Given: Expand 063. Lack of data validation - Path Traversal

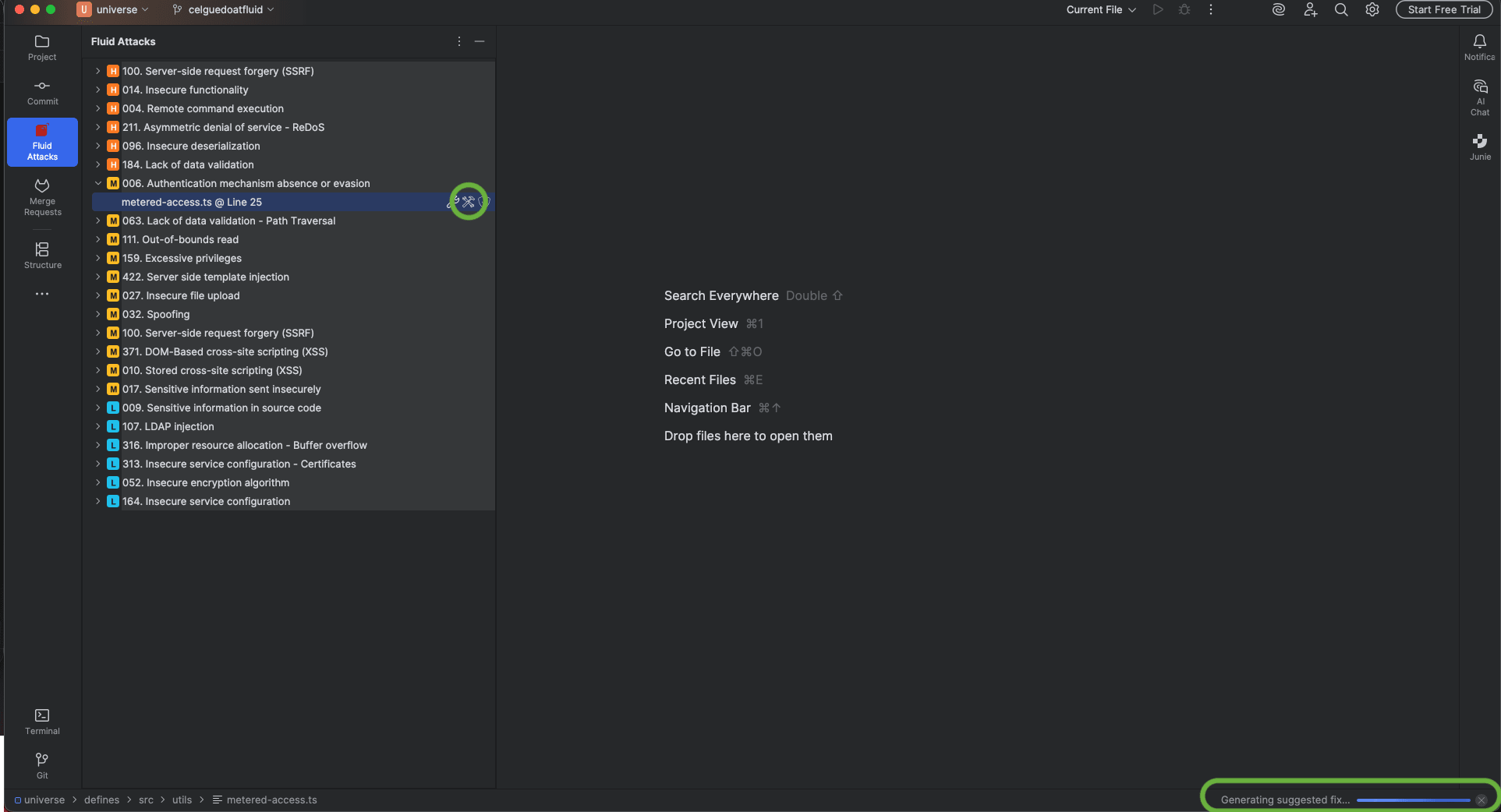Looking at the screenshot, I should pyautogui.click(x=98, y=221).
